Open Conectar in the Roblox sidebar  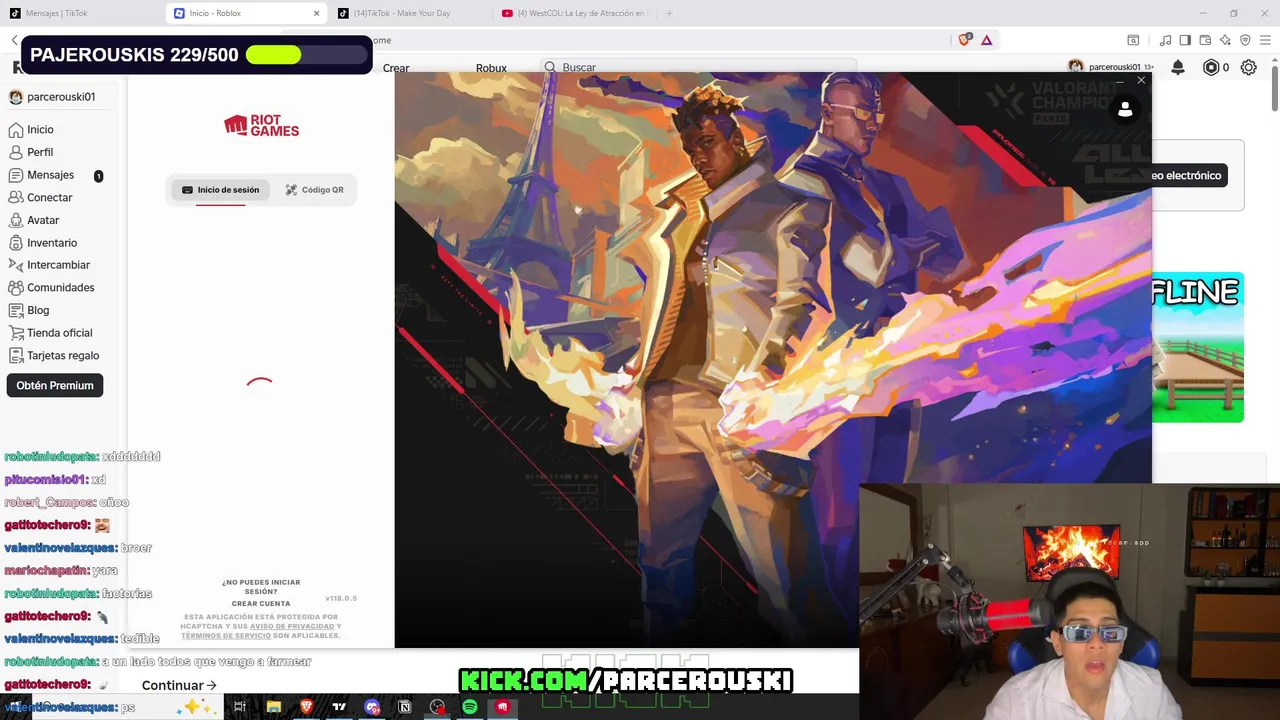(40, 198)
